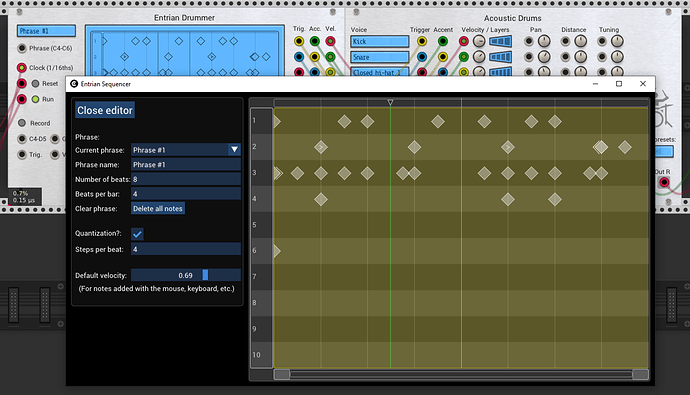The height and width of the screenshot is (395, 690).
Task: Click the Steps per beat field
Action: tap(186, 249)
